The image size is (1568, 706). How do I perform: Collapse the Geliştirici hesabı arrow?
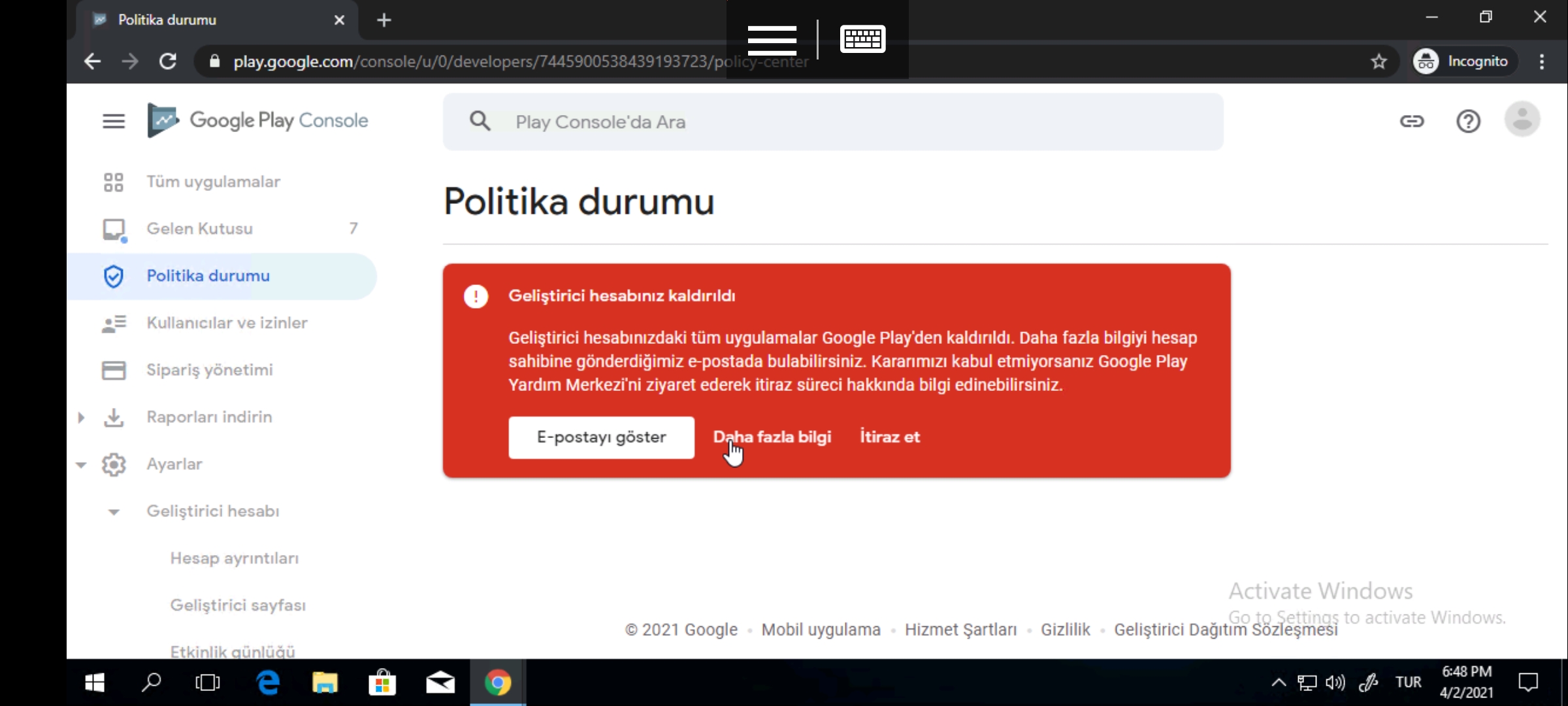pyautogui.click(x=114, y=512)
